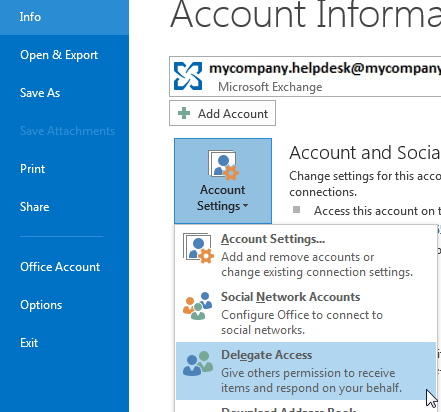The image size is (441, 412).
Task: Click the Account and Social heading text
Action: tap(365, 153)
